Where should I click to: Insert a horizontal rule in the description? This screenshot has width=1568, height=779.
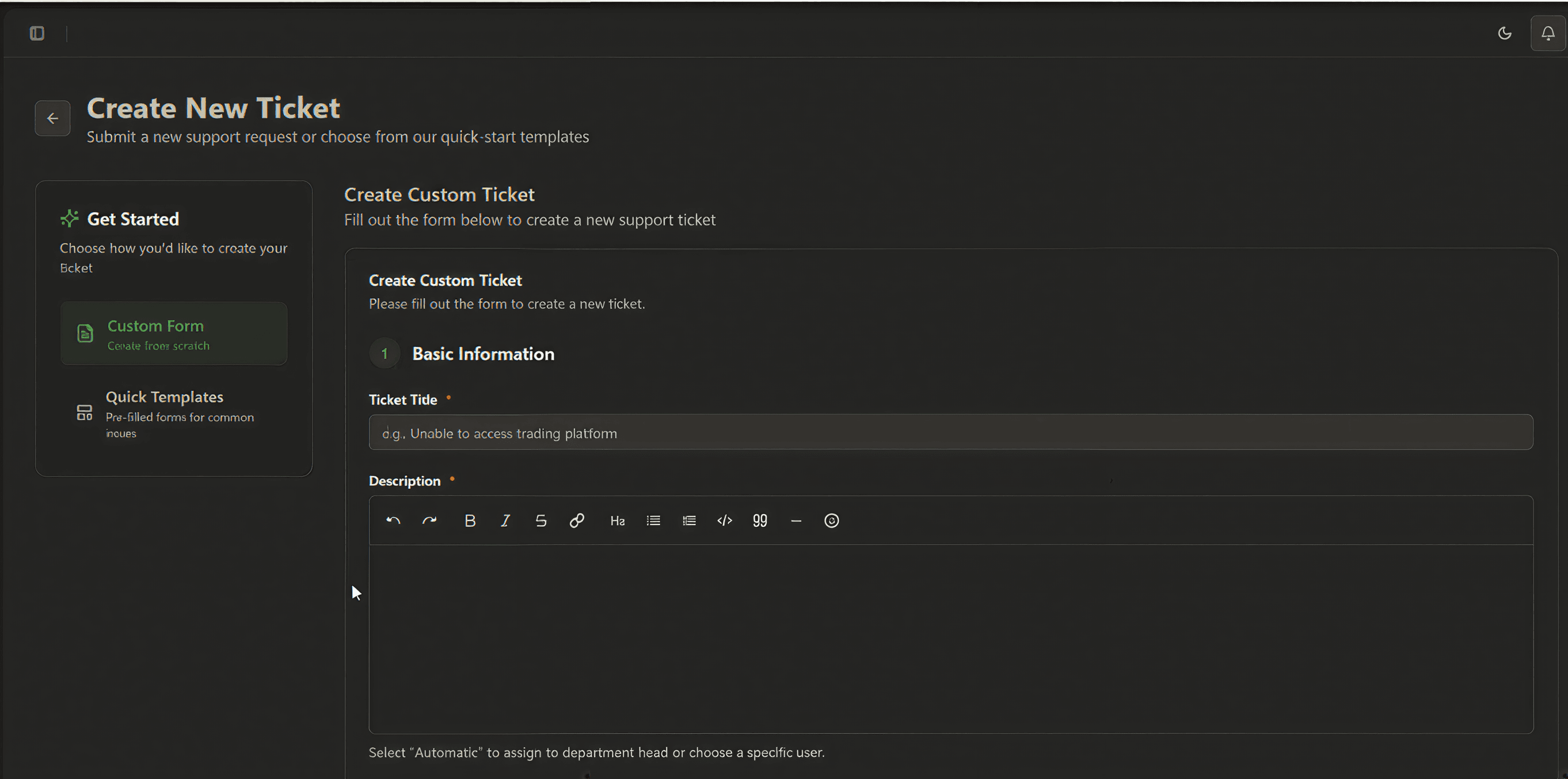click(x=796, y=520)
